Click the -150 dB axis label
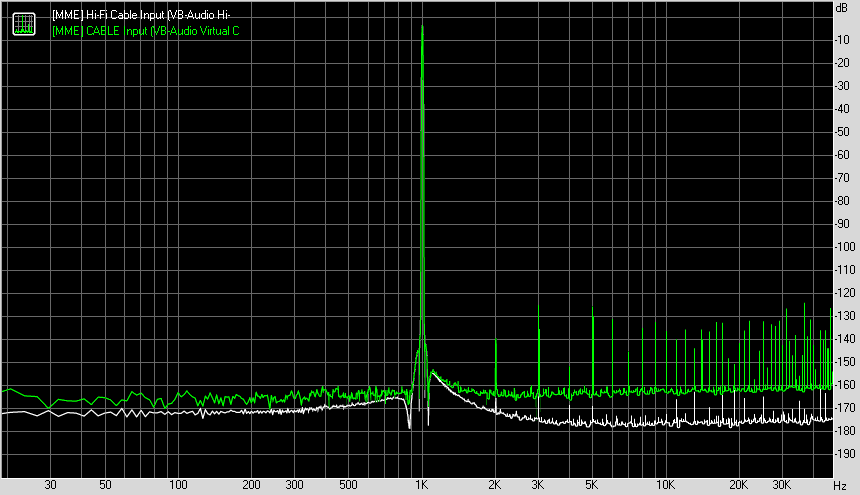 coord(844,362)
